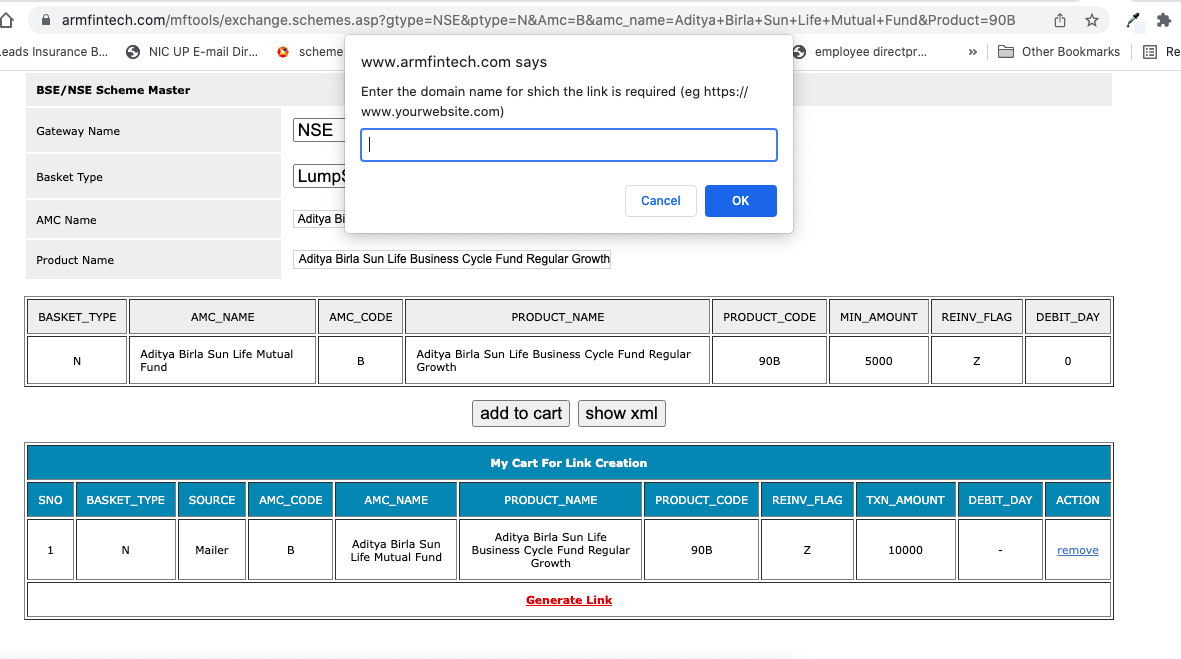Image resolution: width=1181 pixels, height=659 pixels.
Task: Select the PRODUCT_CODE 90B cell in scheme table
Action: (x=769, y=361)
